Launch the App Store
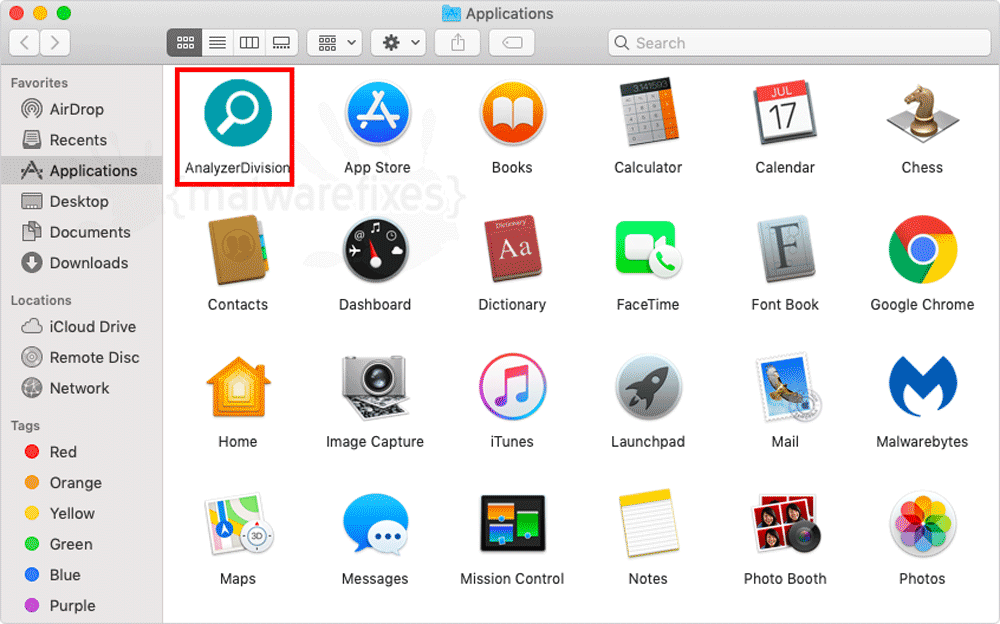Image resolution: width=1000 pixels, height=624 pixels. (x=378, y=114)
